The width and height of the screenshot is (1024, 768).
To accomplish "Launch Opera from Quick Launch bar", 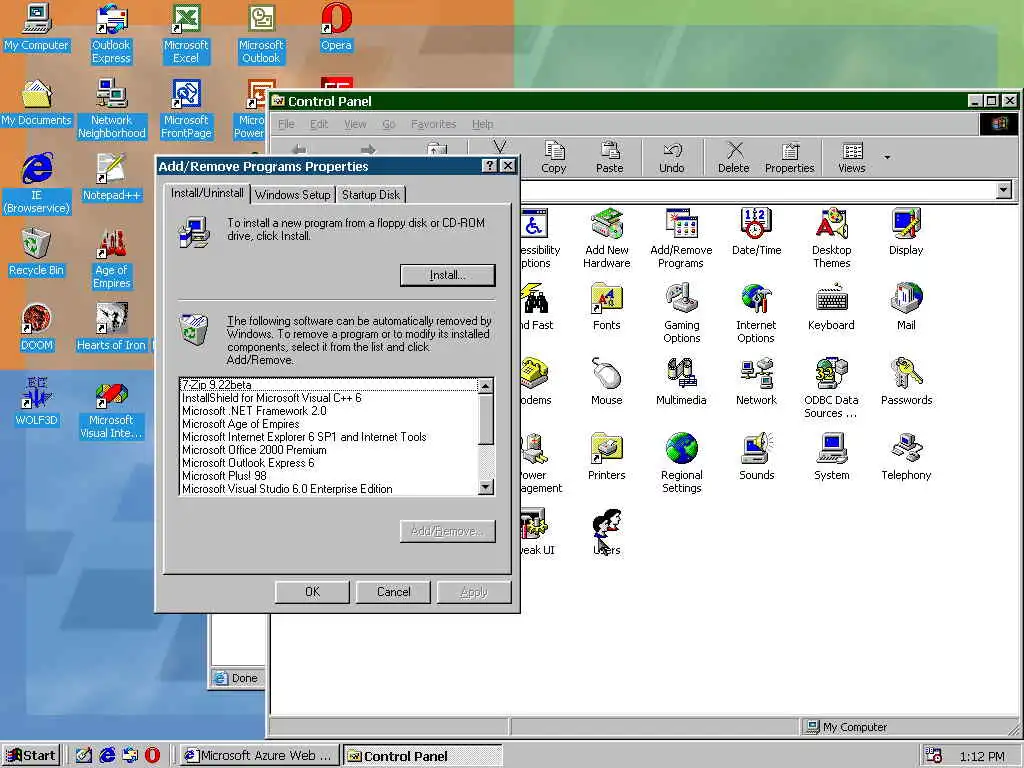I will click(152, 755).
